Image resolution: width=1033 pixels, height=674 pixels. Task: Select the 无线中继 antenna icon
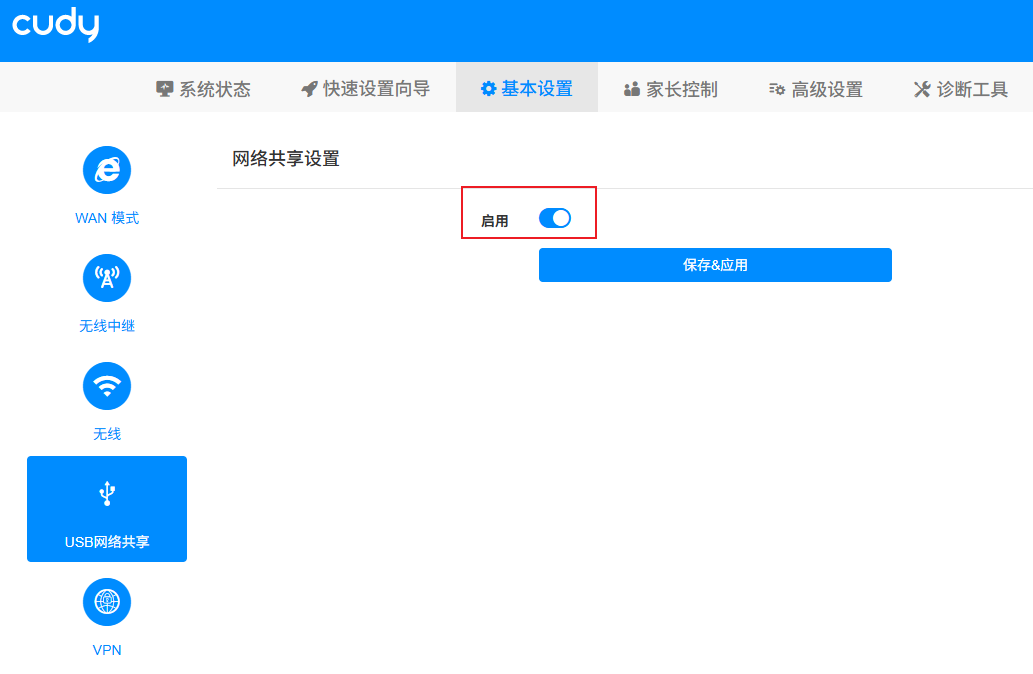(x=107, y=278)
